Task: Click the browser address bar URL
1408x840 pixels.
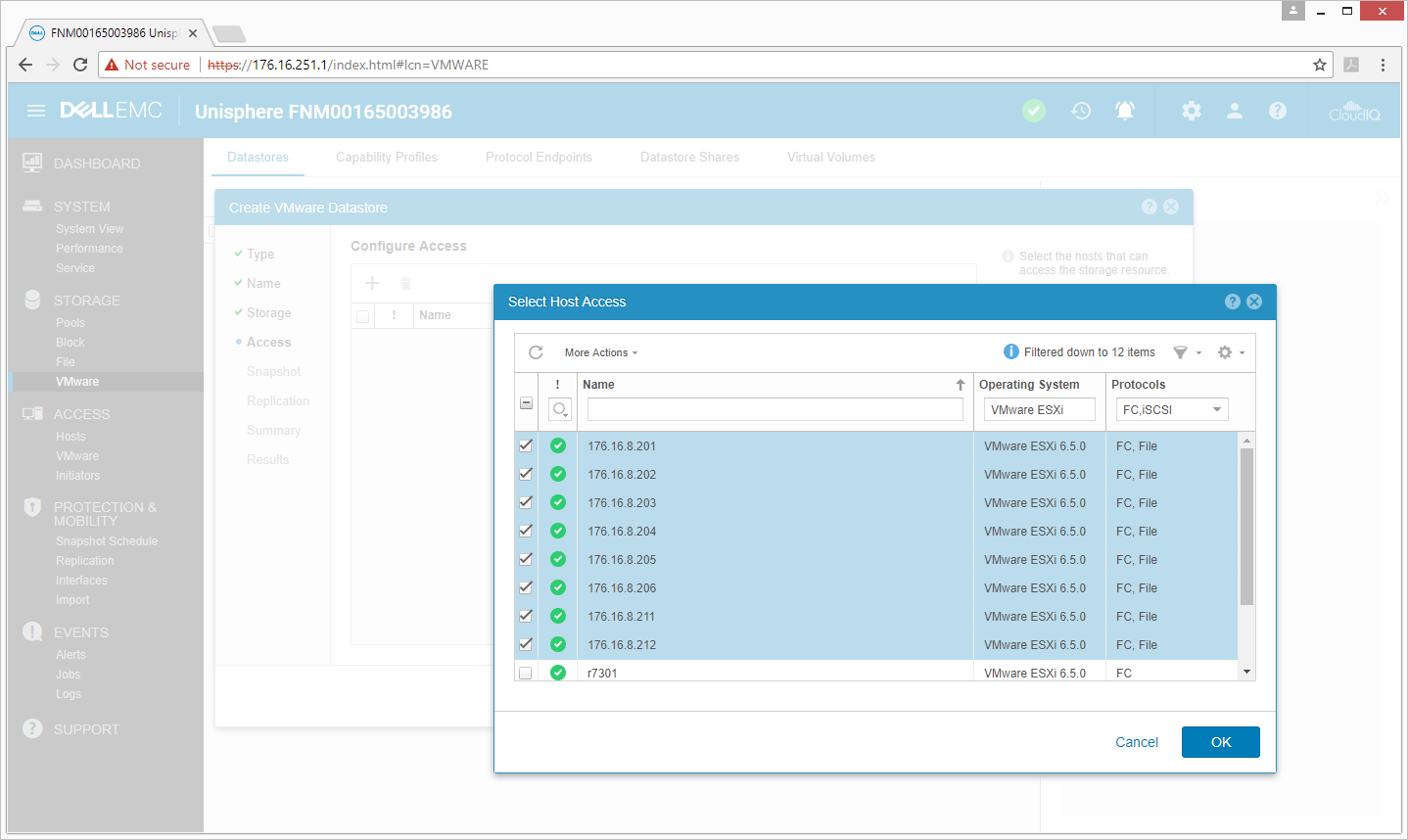Action: pos(348,65)
